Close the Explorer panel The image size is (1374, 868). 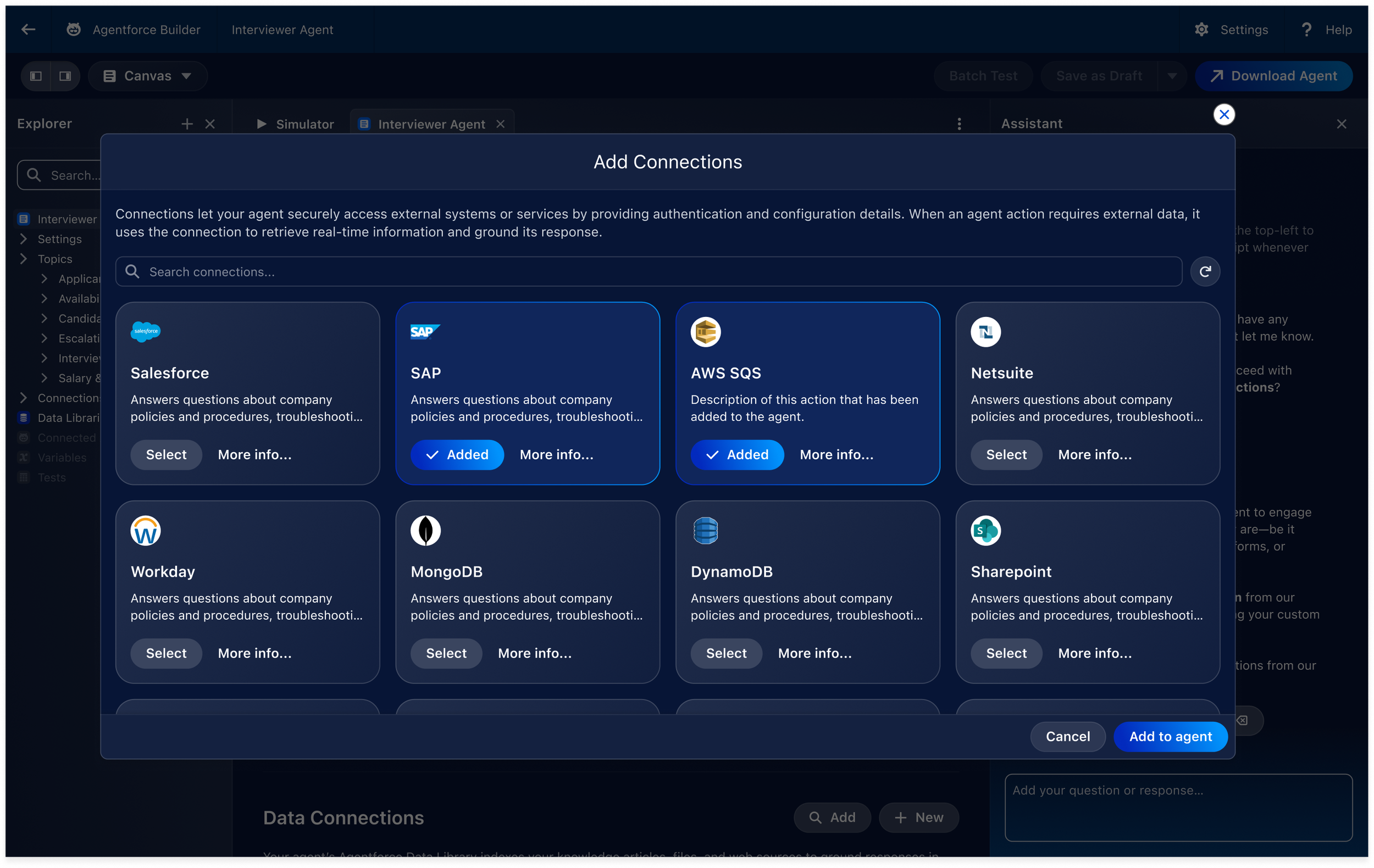(x=210, y=124)
